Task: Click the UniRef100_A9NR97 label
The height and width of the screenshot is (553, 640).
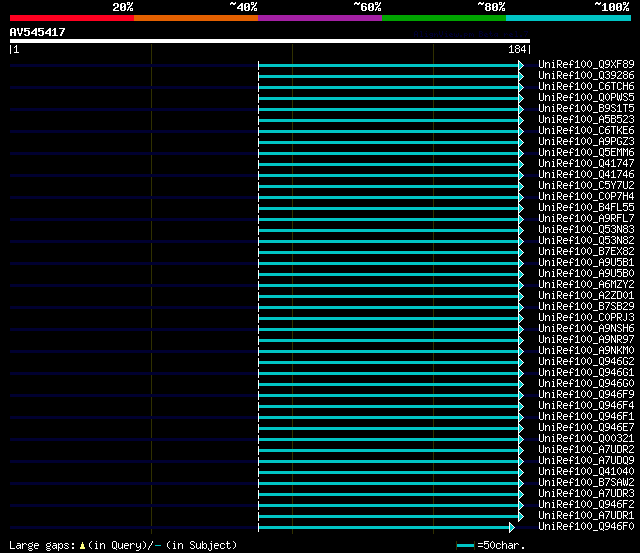Action: click(586, 340)
